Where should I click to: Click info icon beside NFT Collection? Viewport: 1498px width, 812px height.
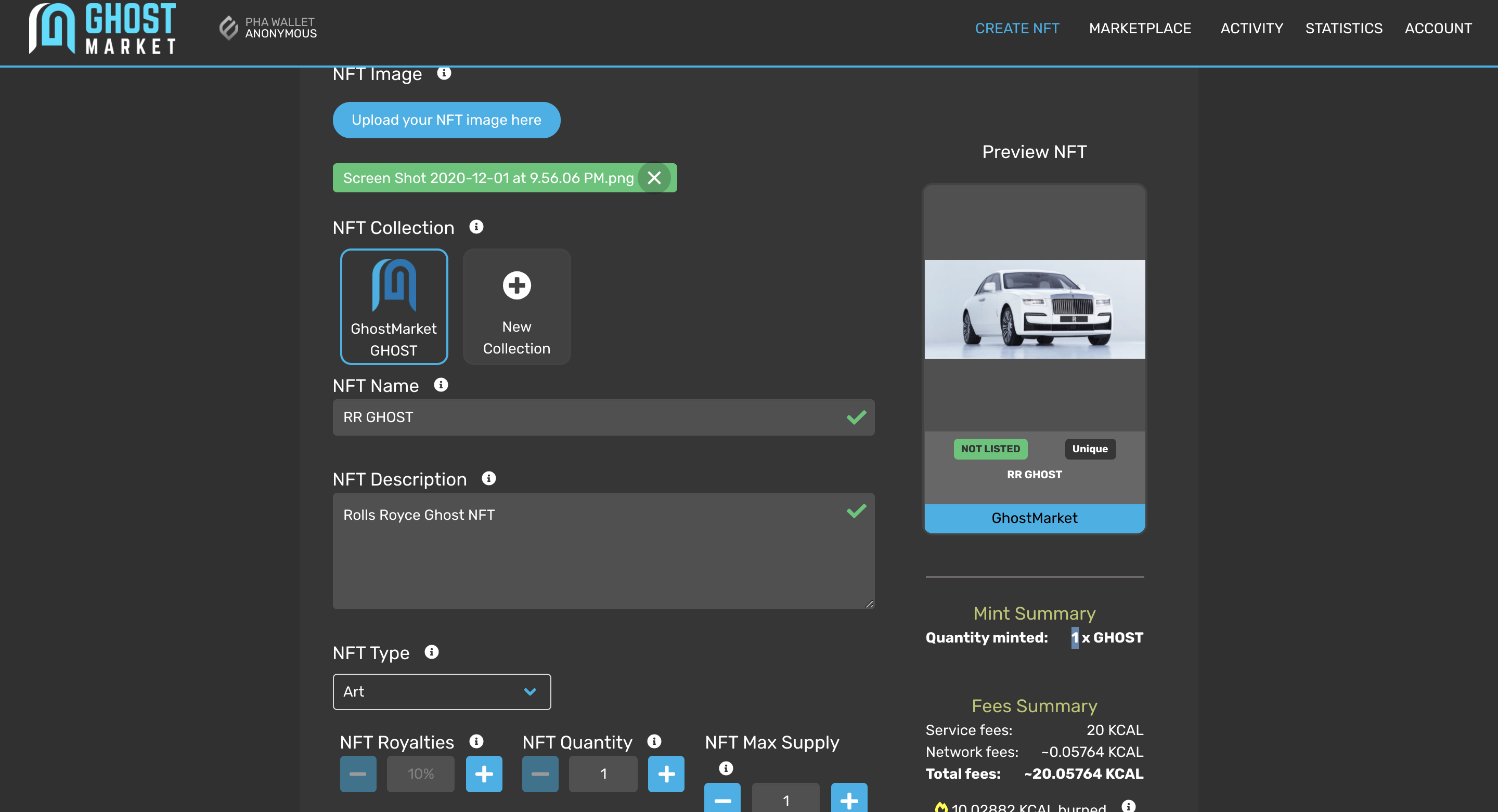(476, 227)
